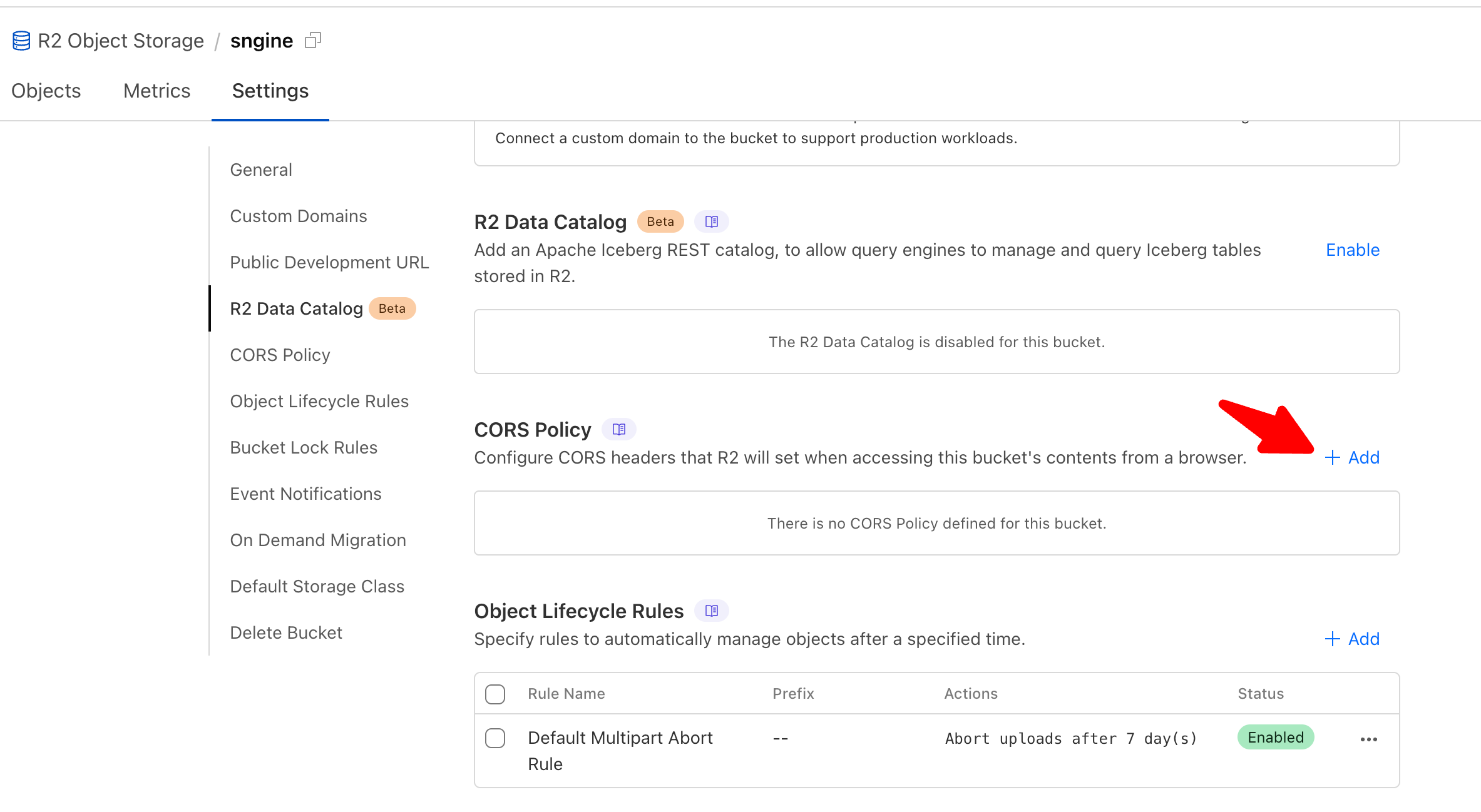Click the plus icon beside CORS Policy Add
1481x812 pixels.
point(1333,457)
